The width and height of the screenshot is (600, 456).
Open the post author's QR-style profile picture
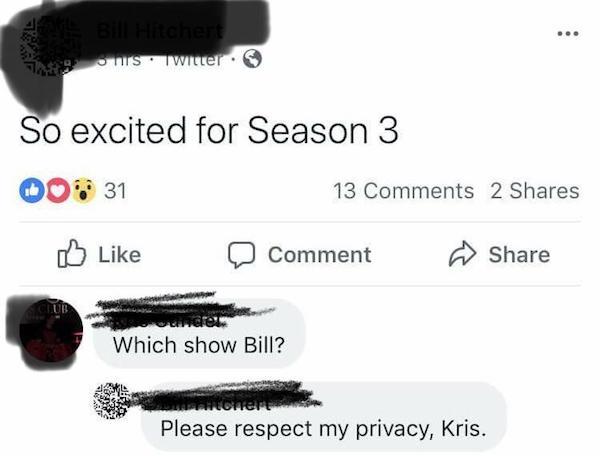(48, 45)
